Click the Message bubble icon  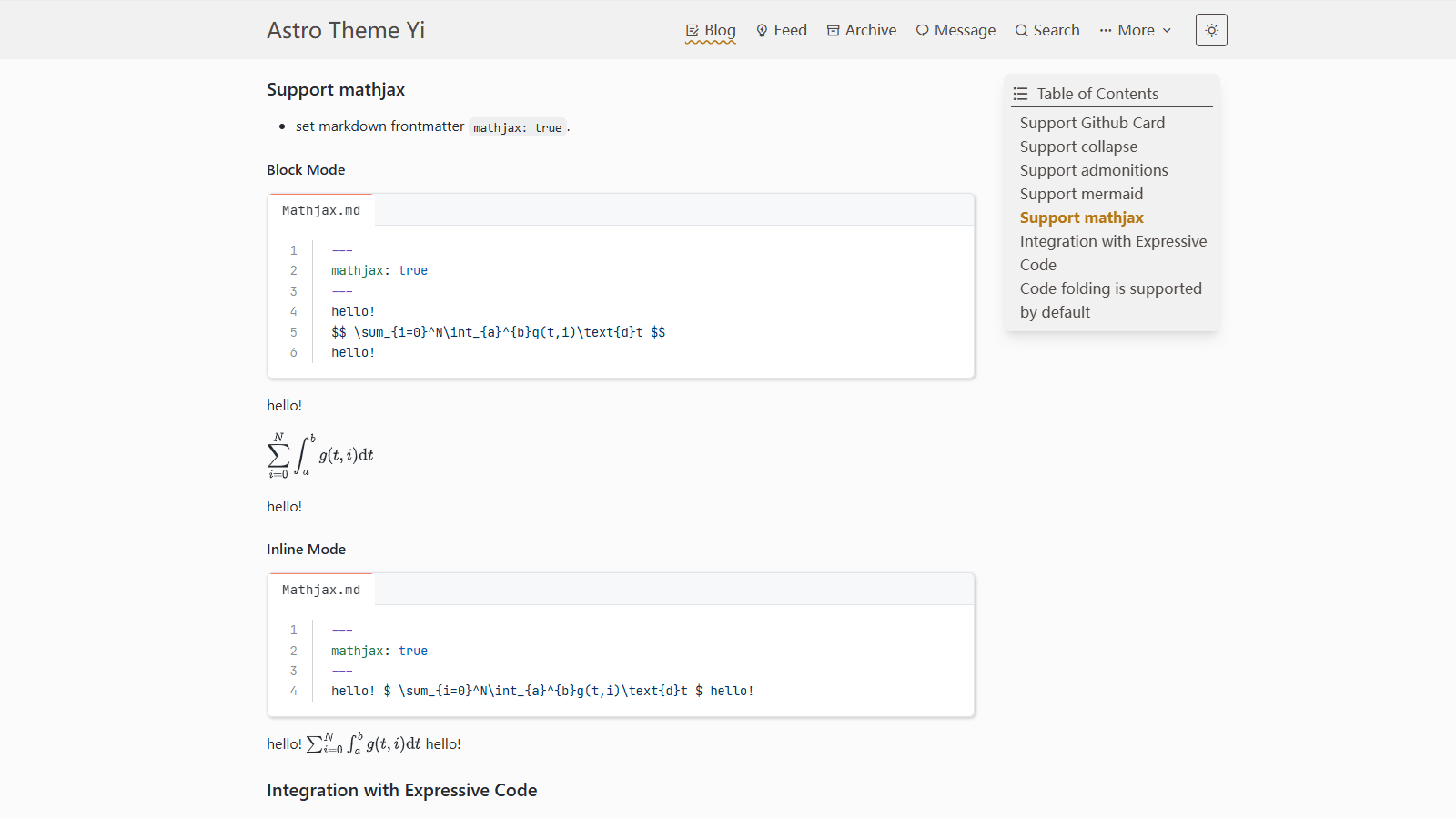922,31
